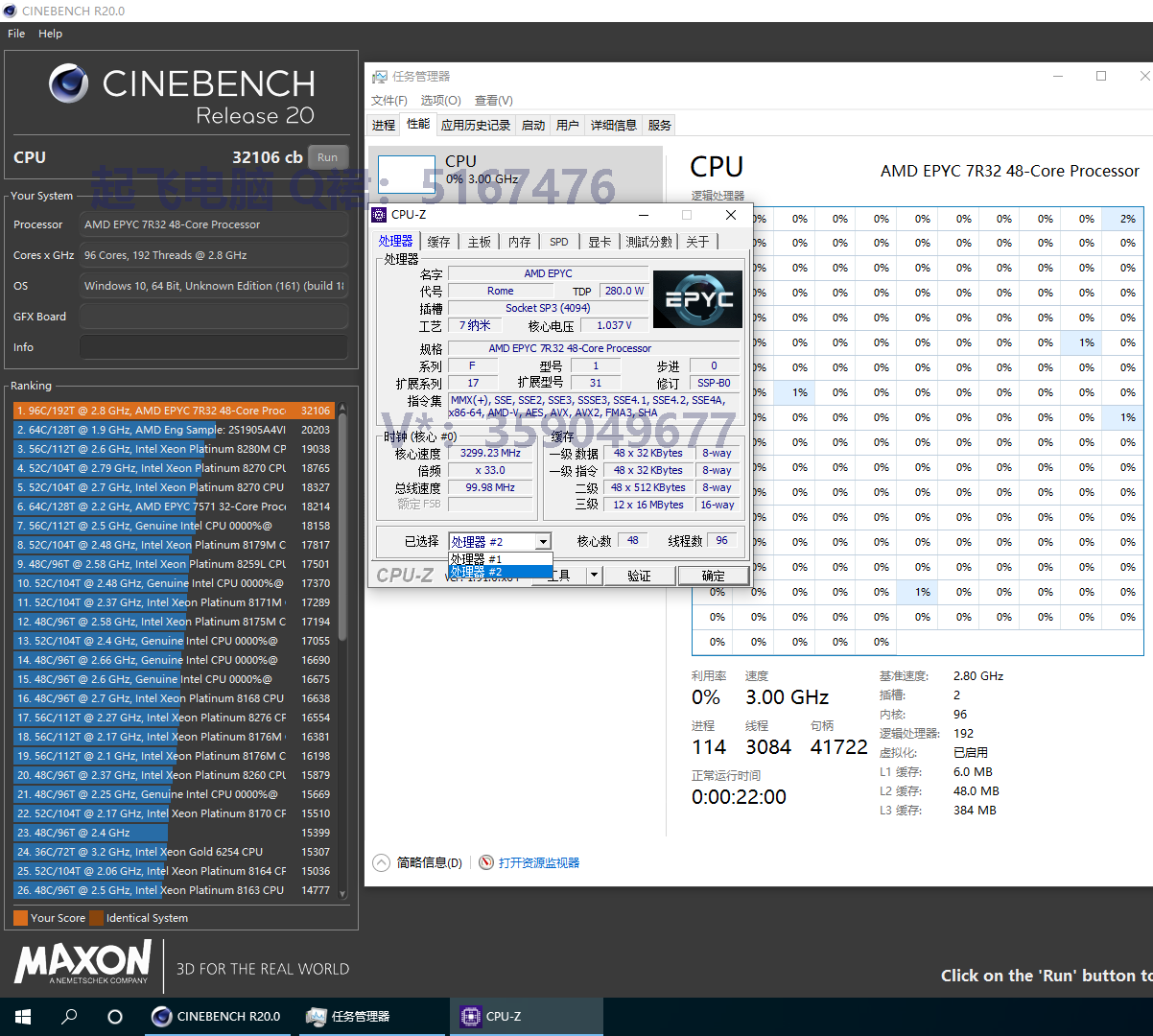This screenshot has width=1153, height=1036.
Task: Click the brown Identical System legend swatch
Action: pyautogui.click(x=96, y=918)
